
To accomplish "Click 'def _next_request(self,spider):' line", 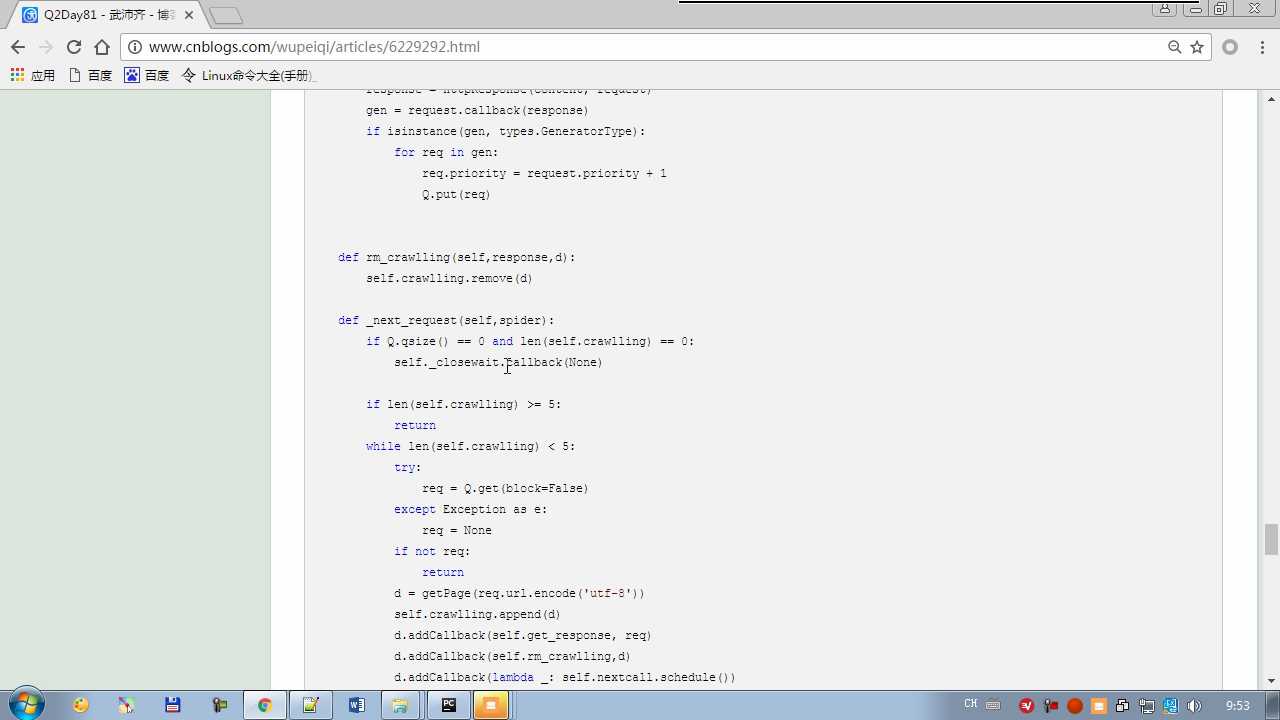I will coord(446,321).
